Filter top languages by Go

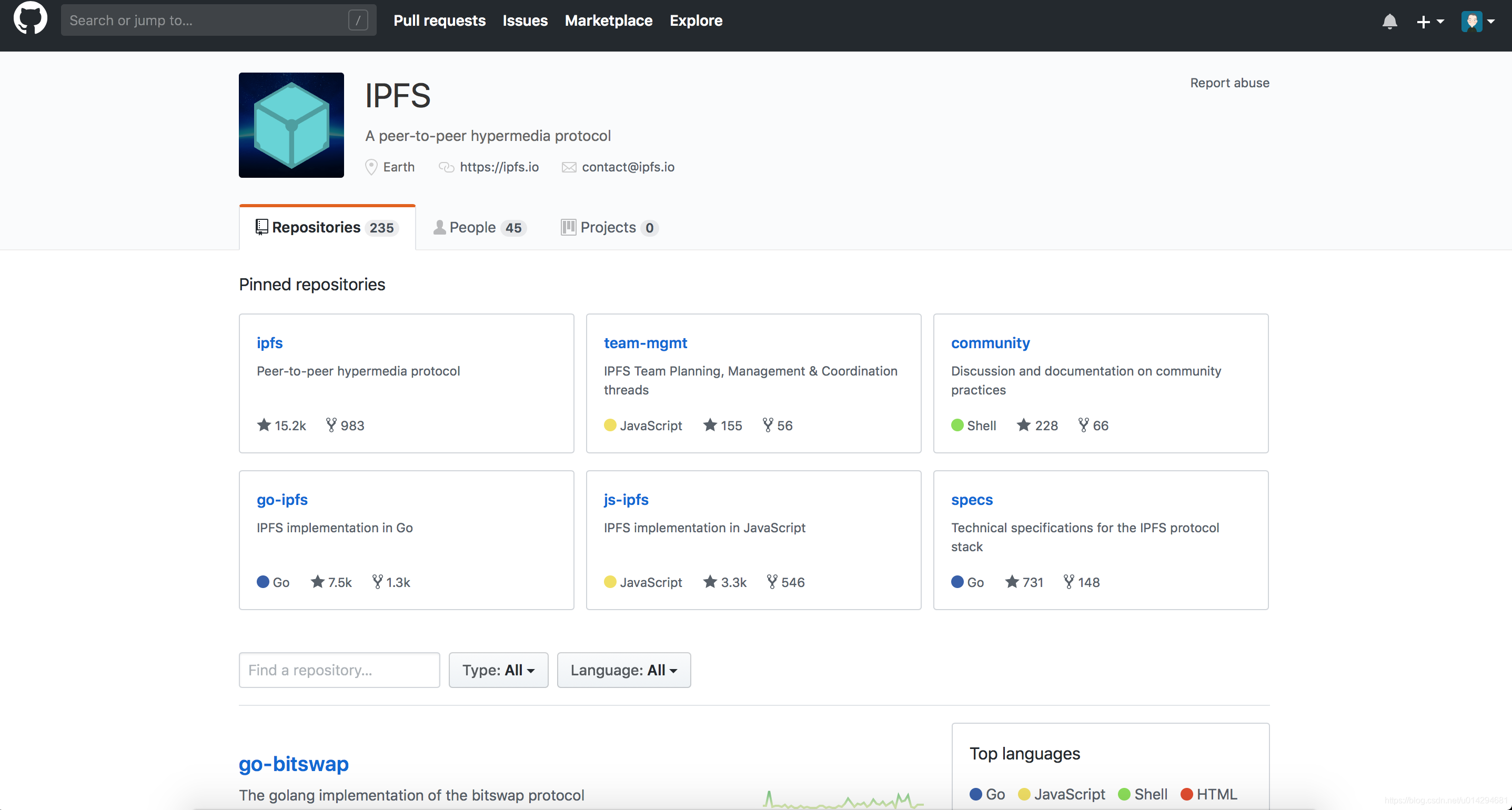[986, 794]
